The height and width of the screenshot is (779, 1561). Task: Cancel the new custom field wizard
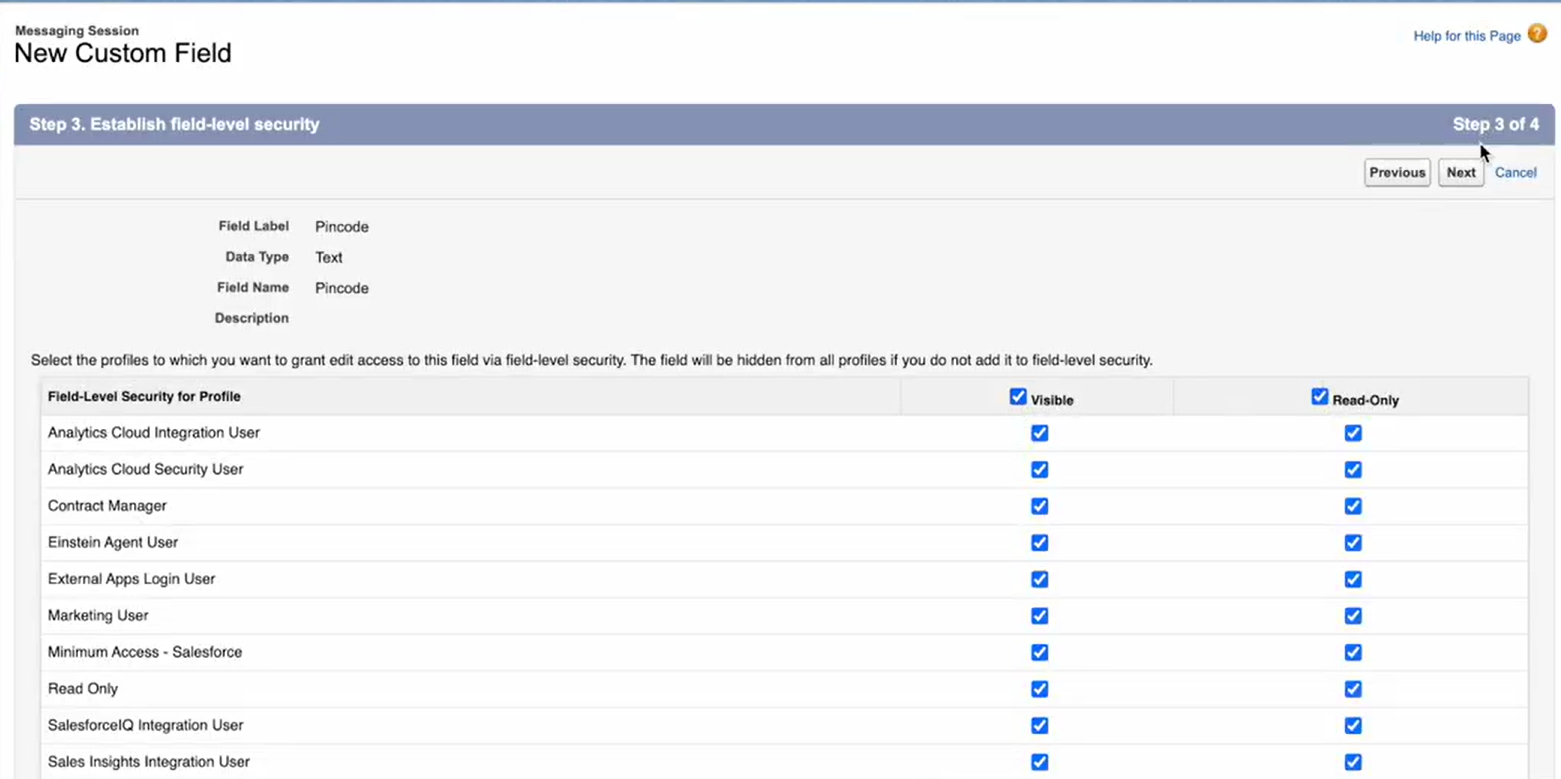(x=1515, y=173)
